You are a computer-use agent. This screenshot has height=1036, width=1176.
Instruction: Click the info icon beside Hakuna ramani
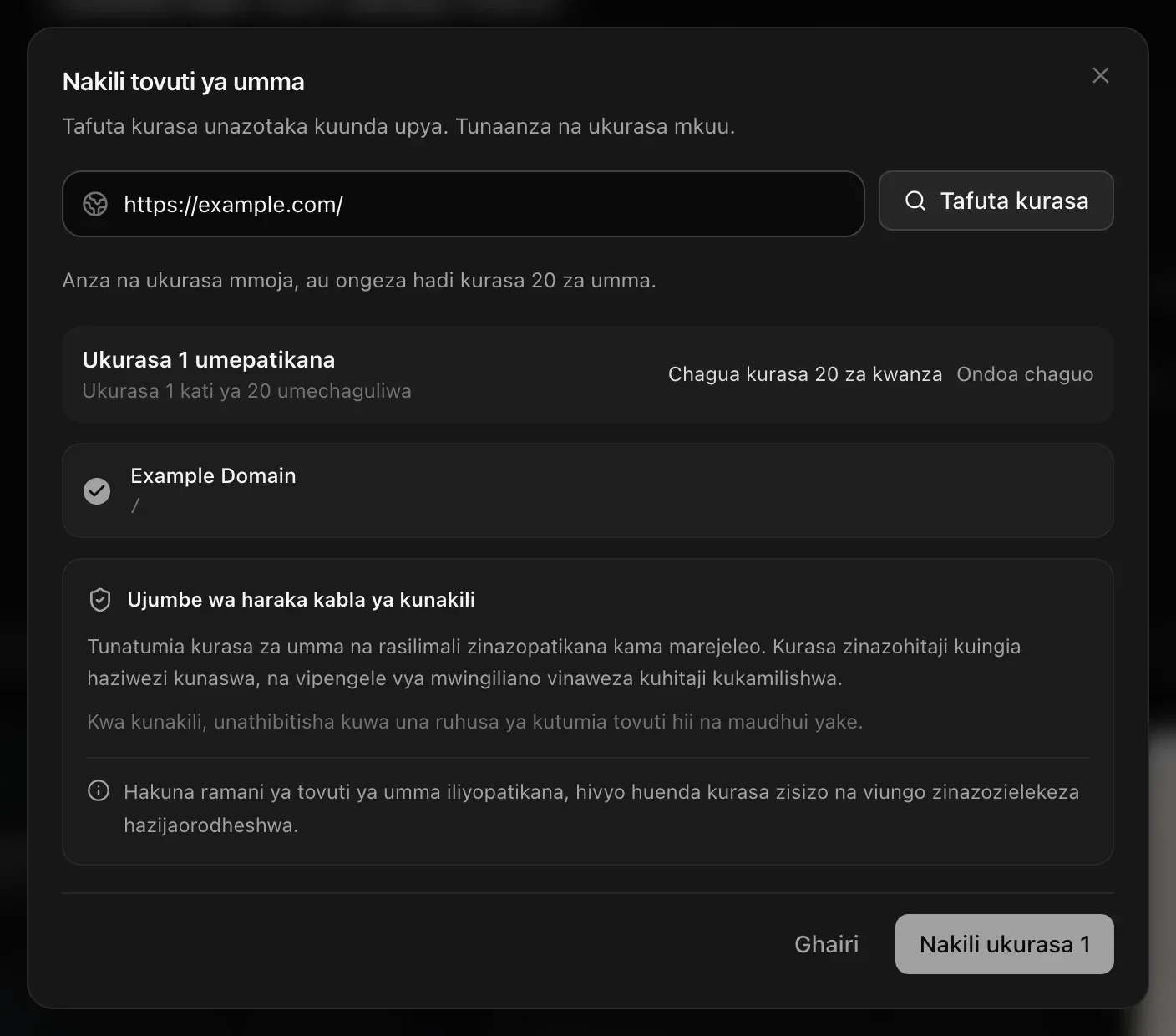(x=99, y=790)
